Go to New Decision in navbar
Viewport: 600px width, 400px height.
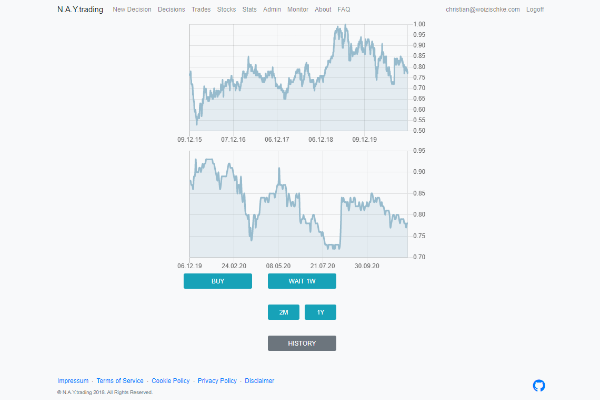[133, 9]
